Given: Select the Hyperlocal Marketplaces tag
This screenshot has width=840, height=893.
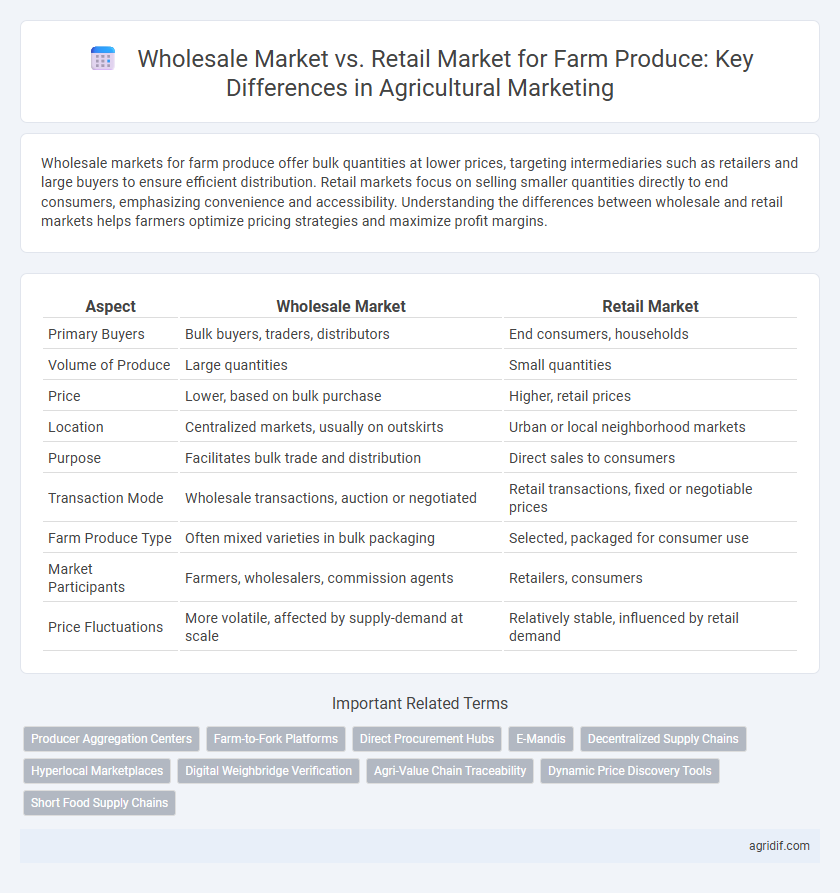Looking at the screenshot, I should [x=97, y=771].
